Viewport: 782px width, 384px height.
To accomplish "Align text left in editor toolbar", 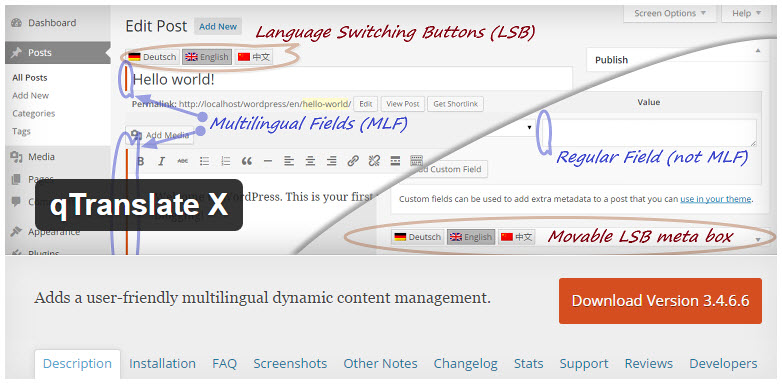I will (x=289, y=161).
